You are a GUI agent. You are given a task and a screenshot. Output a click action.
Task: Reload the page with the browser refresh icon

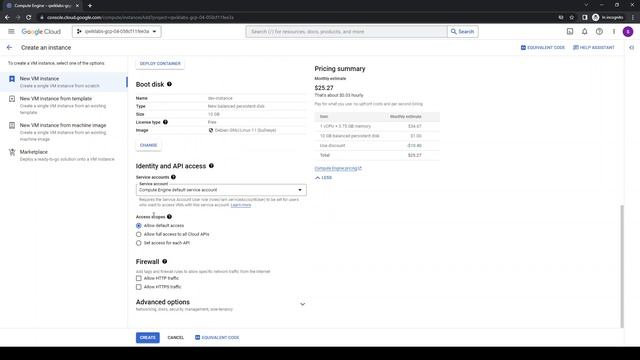28,18
